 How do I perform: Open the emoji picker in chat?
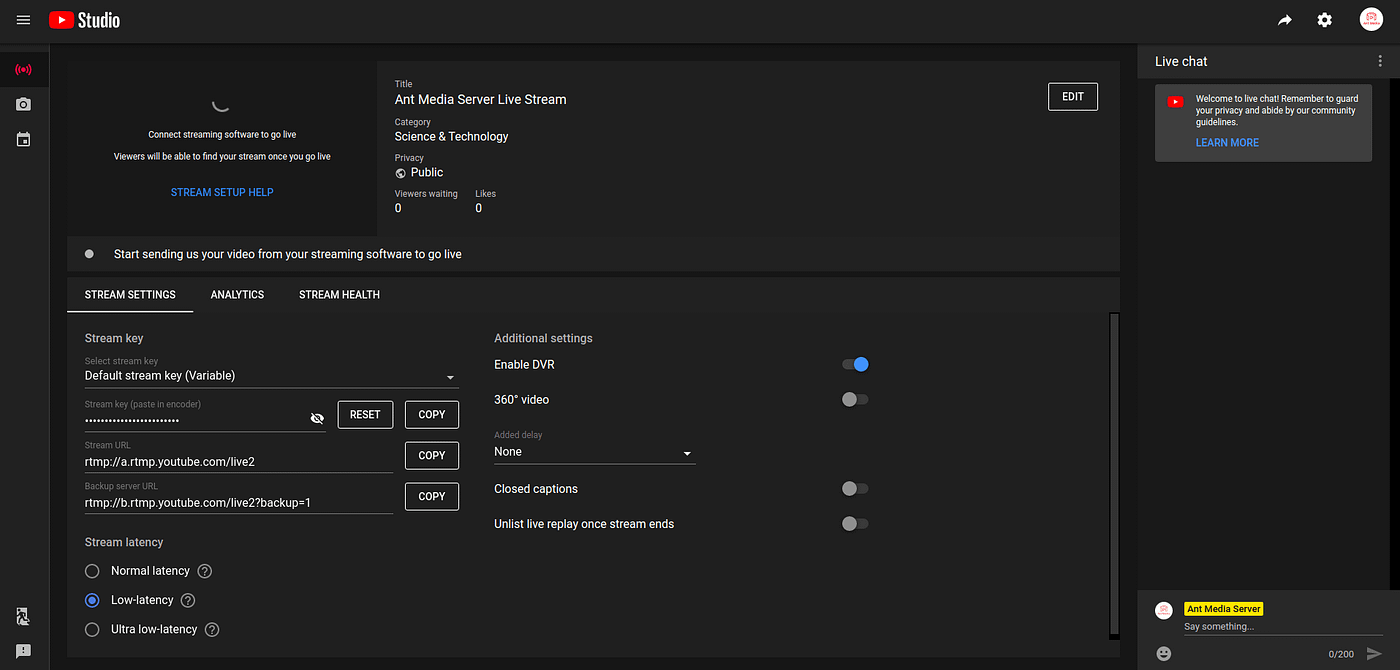coord(1164,653)
